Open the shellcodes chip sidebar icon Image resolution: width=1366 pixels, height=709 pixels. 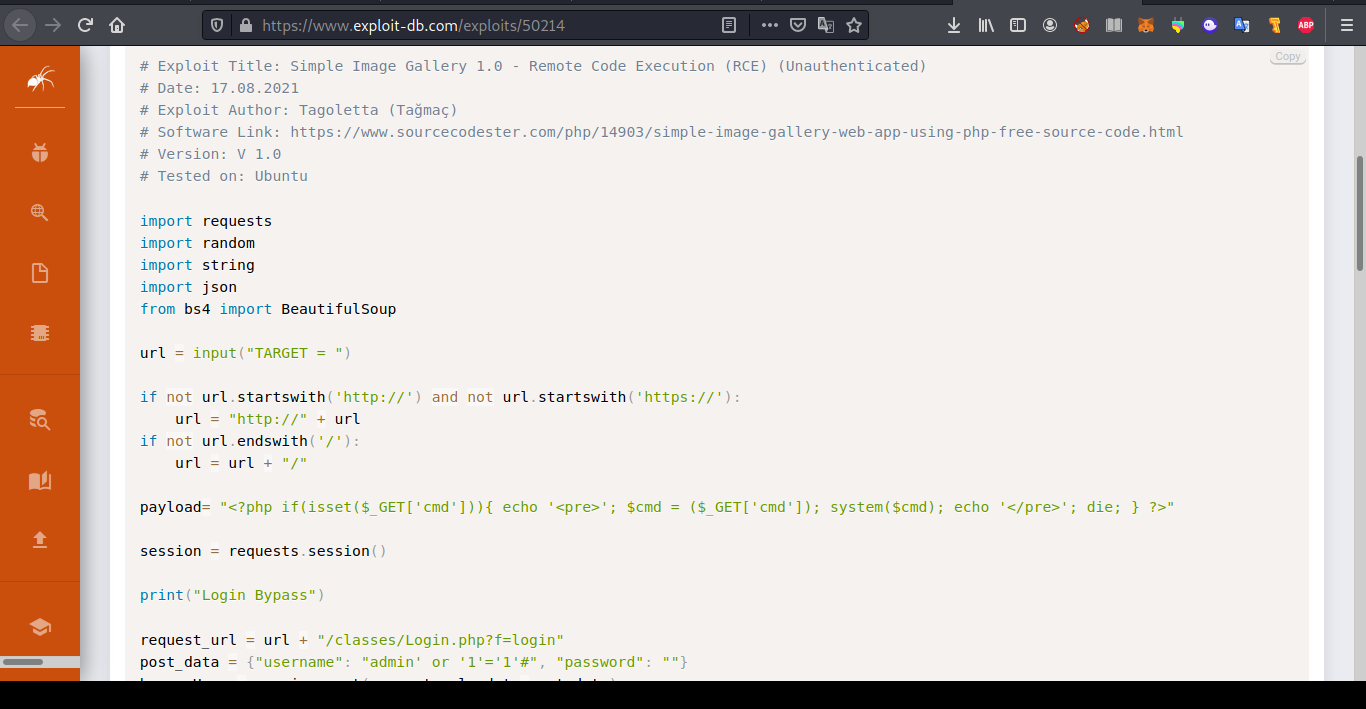click(40, 333)
